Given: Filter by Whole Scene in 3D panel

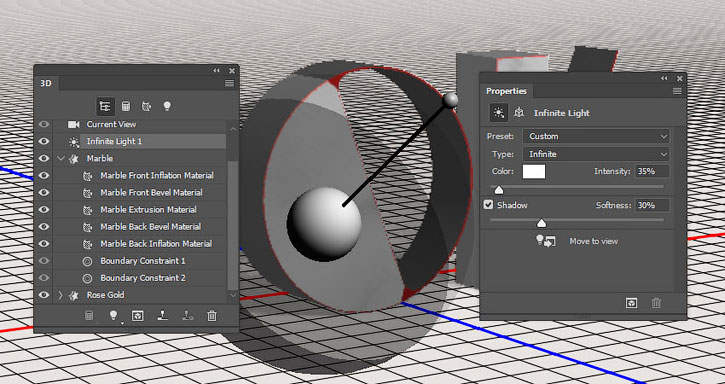Looking at the screenshot, I should tap(105, 106).
